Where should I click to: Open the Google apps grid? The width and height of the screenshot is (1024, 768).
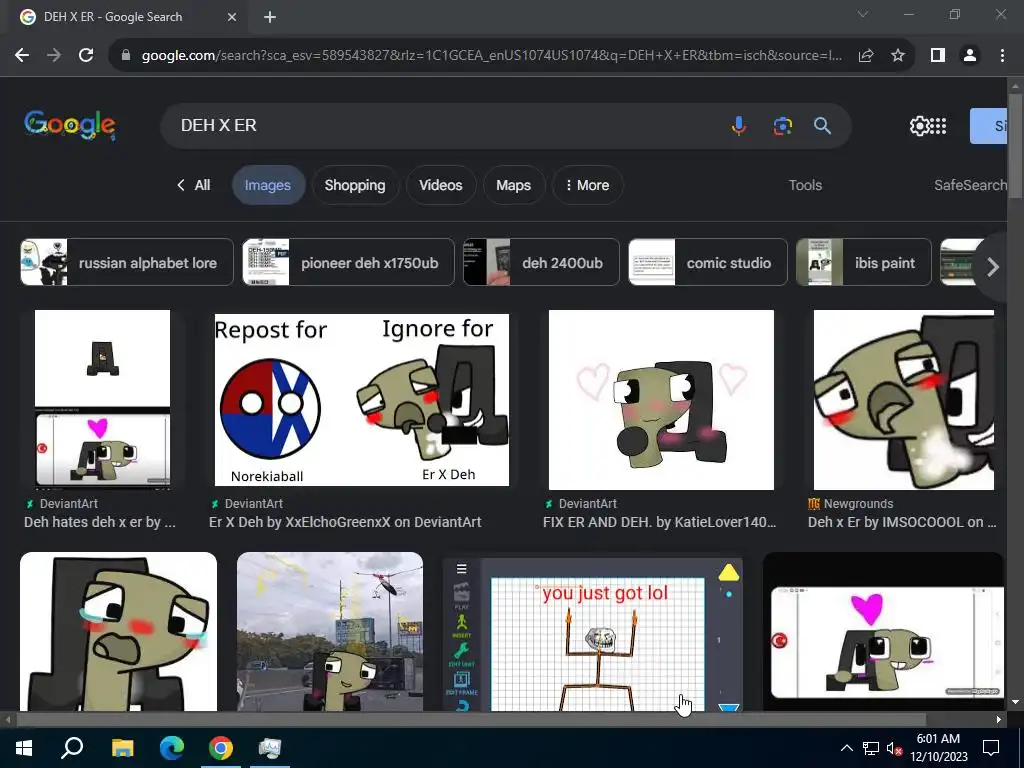click(x=938, y=126)
